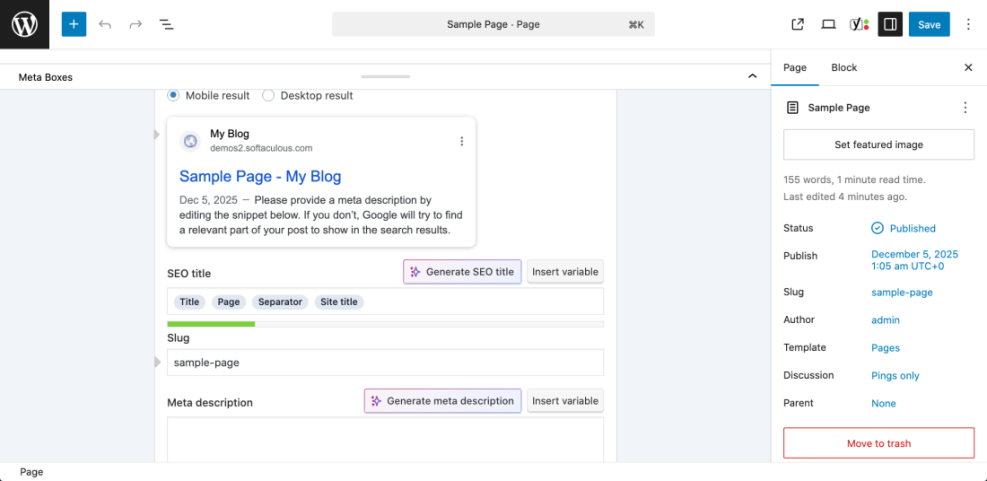Click the Slug field containing sample-page
Screen dimensions: 987x481
click(385, 363)
